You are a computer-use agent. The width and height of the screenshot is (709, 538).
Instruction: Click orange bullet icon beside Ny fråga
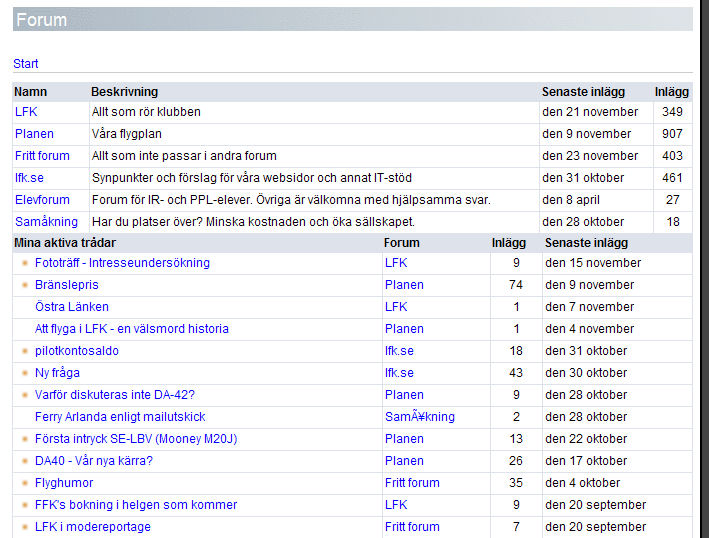pos(25,373)
